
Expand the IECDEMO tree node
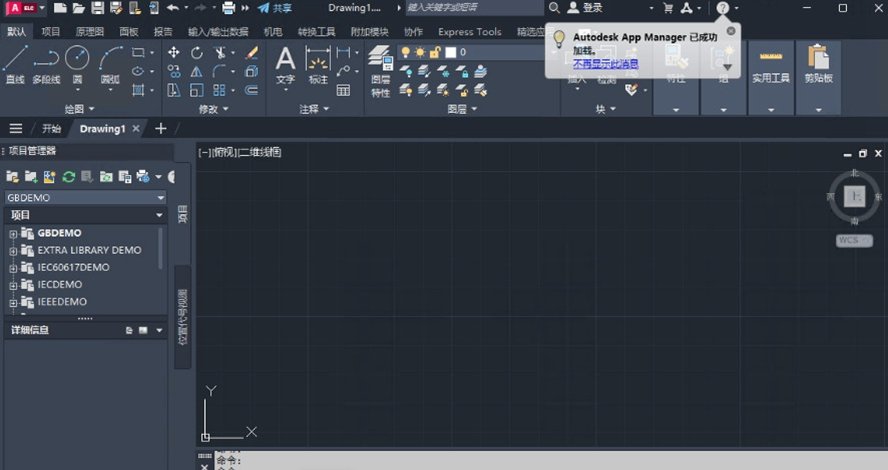pyautogui.click(x=13, y=285)
